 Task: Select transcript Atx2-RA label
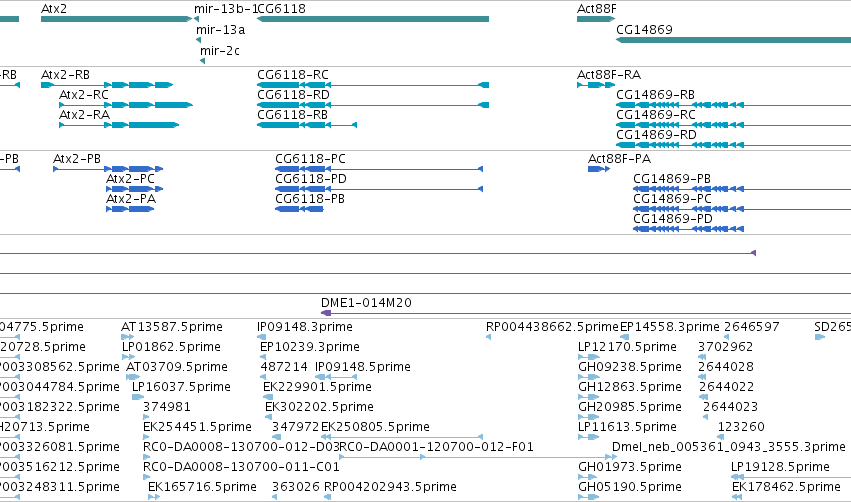tap(84, 115)
